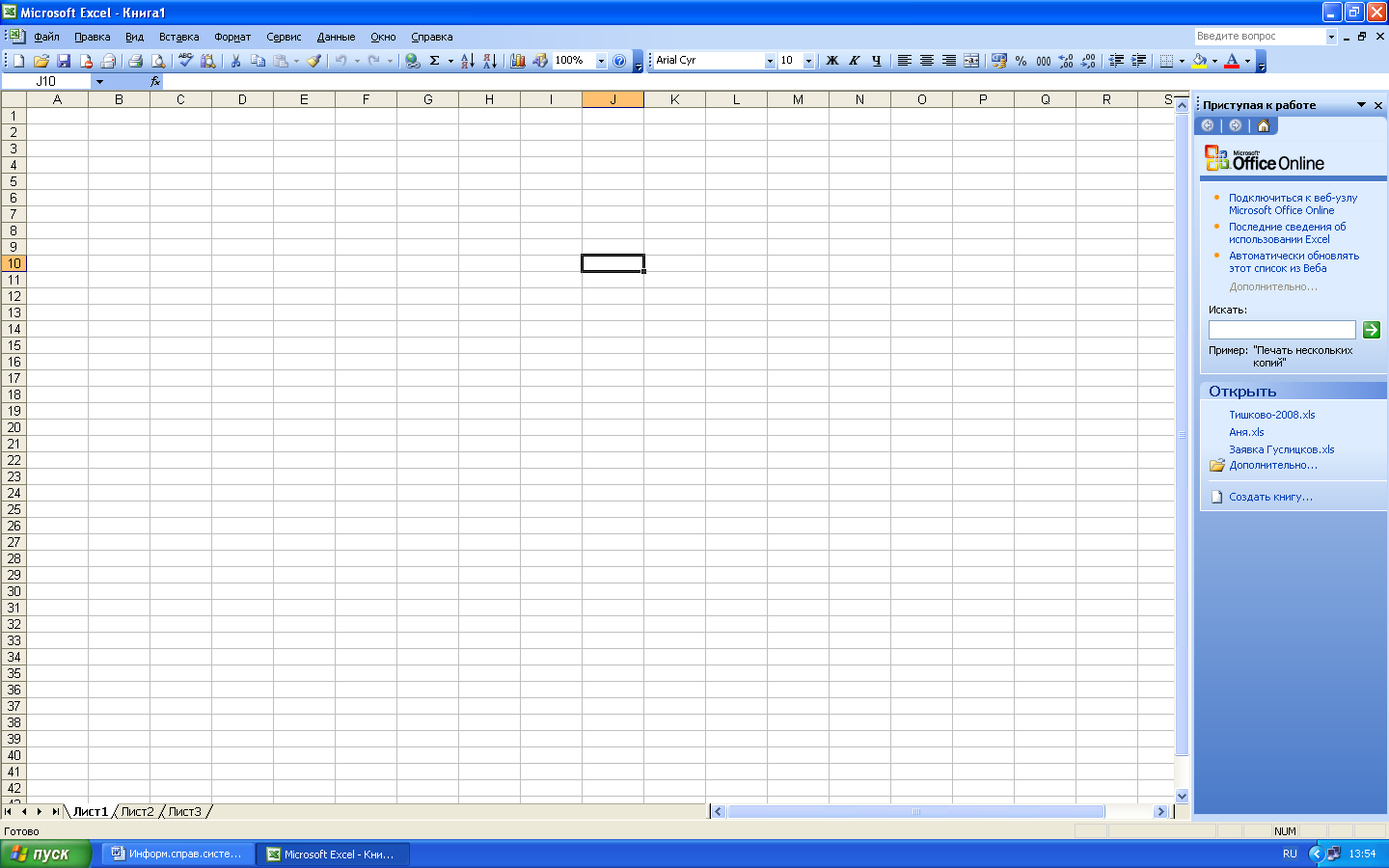Merge and center cells

pos(971,61)
